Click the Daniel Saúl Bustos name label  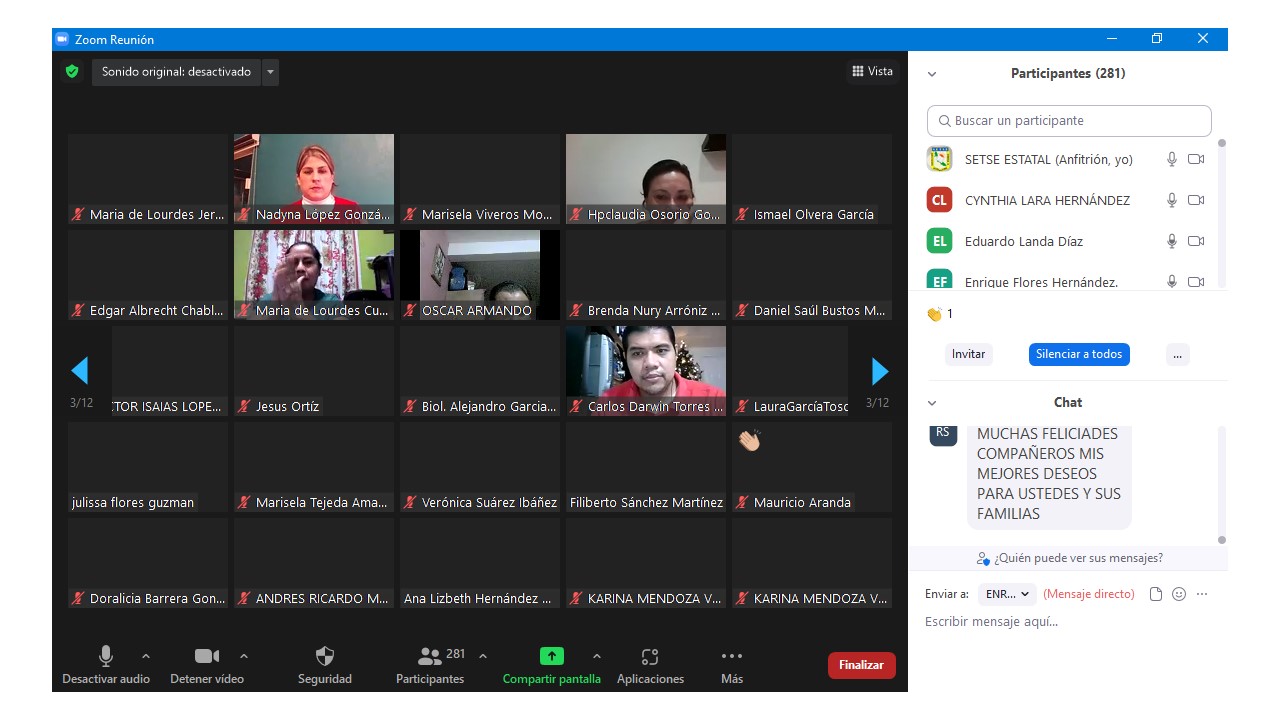tap(820, 311)
